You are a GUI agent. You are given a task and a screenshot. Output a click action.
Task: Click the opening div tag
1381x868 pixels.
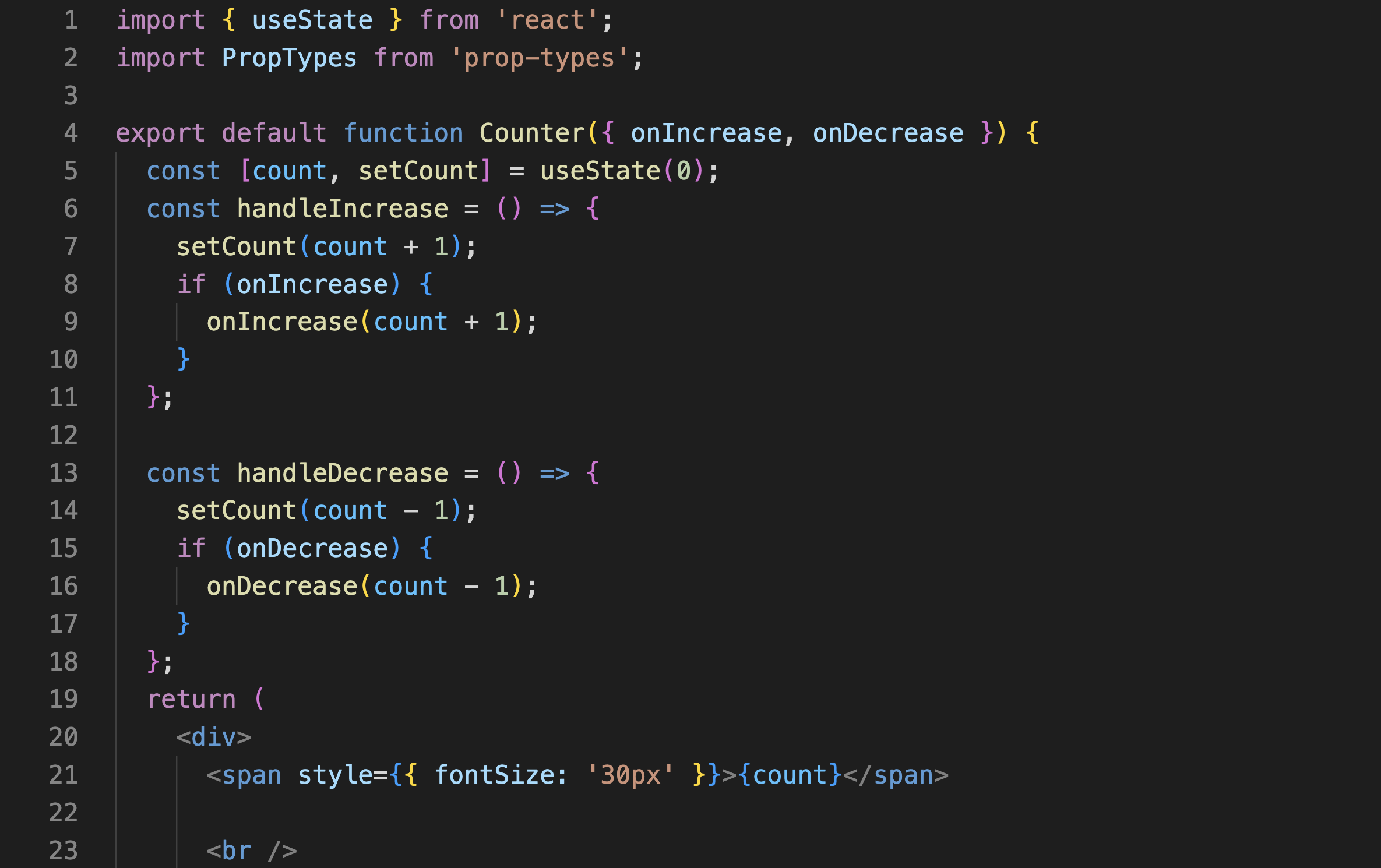214,737
